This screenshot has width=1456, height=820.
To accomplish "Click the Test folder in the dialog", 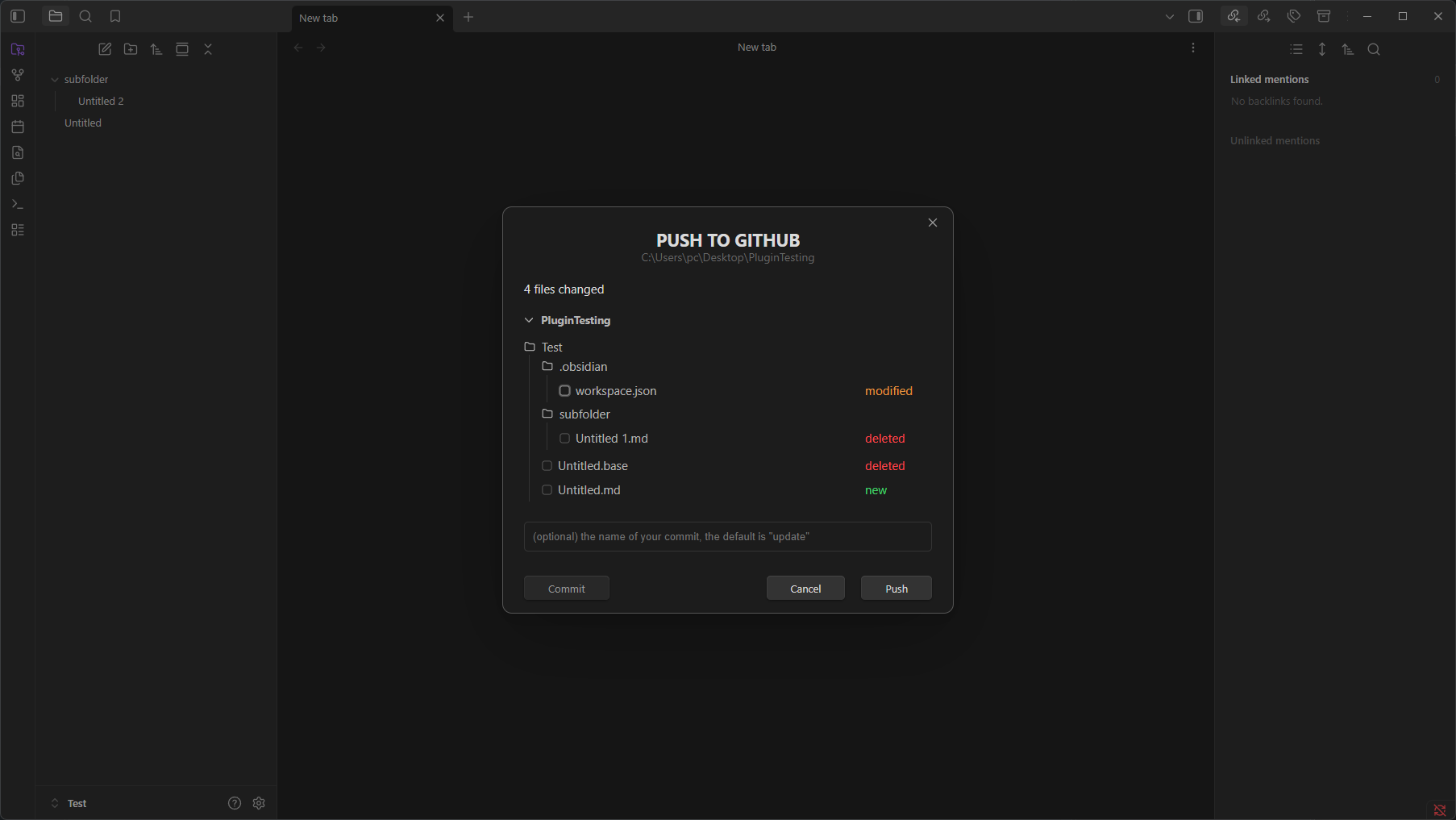I will click(544, 348).
